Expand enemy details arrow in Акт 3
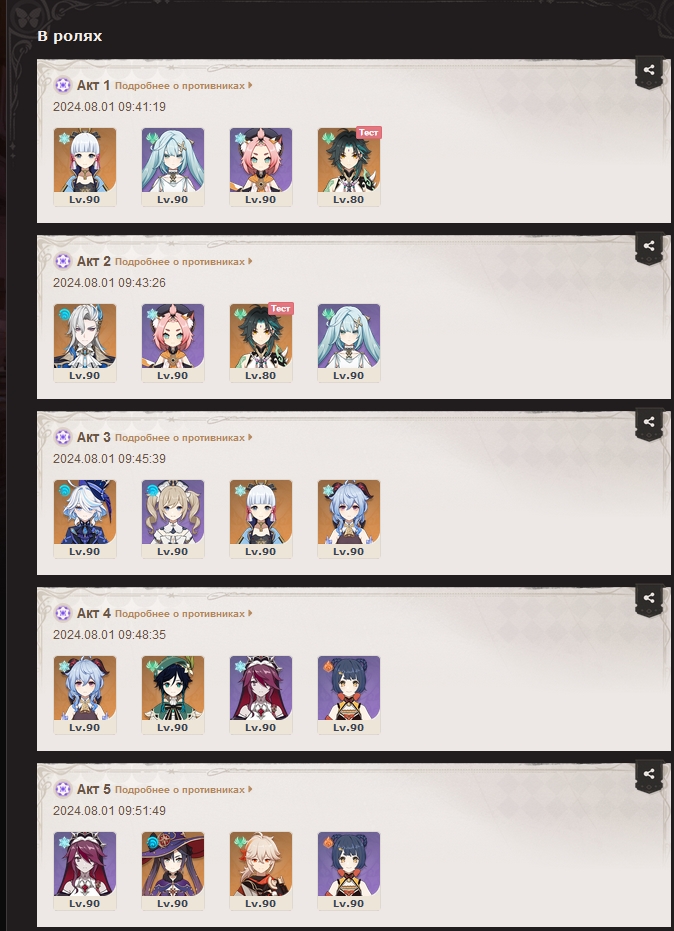This screenshot has width=674, height=931. pos(250,438)
